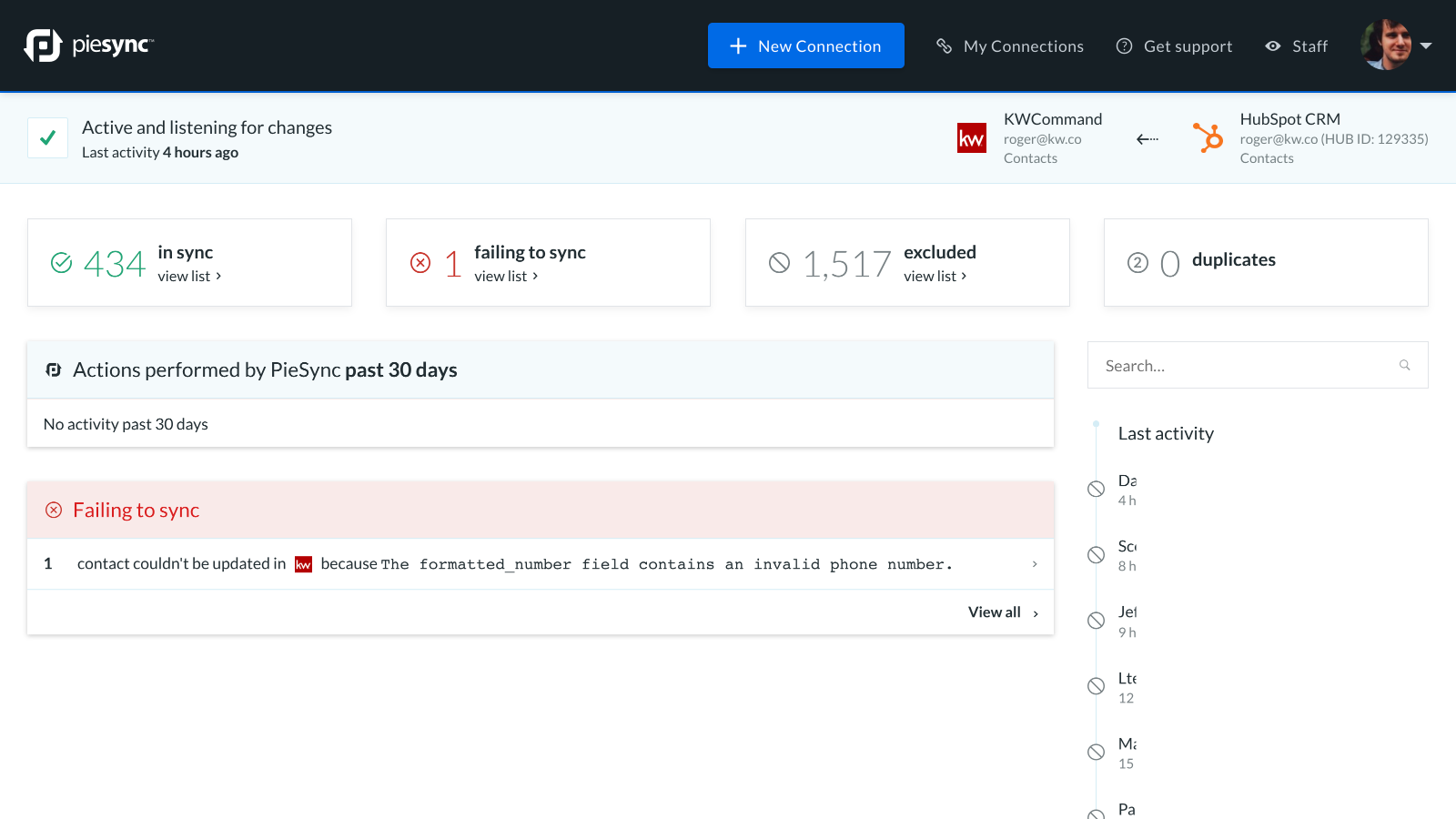Click the KWCommand red kw logo
Screen dimensions: 1456x819
pos(972,138)
